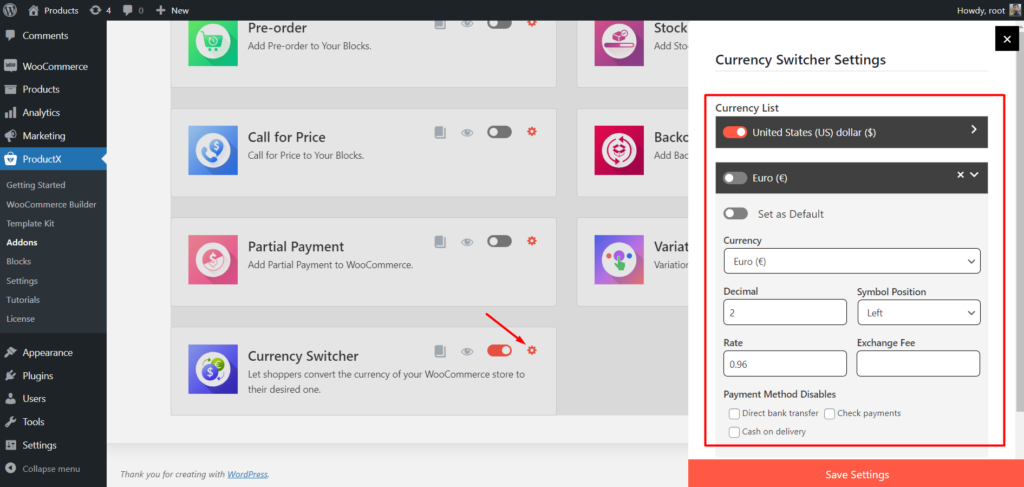1024x487 pixels.
Task: Enable the Euro currency switch
Action: pos(735,178)
